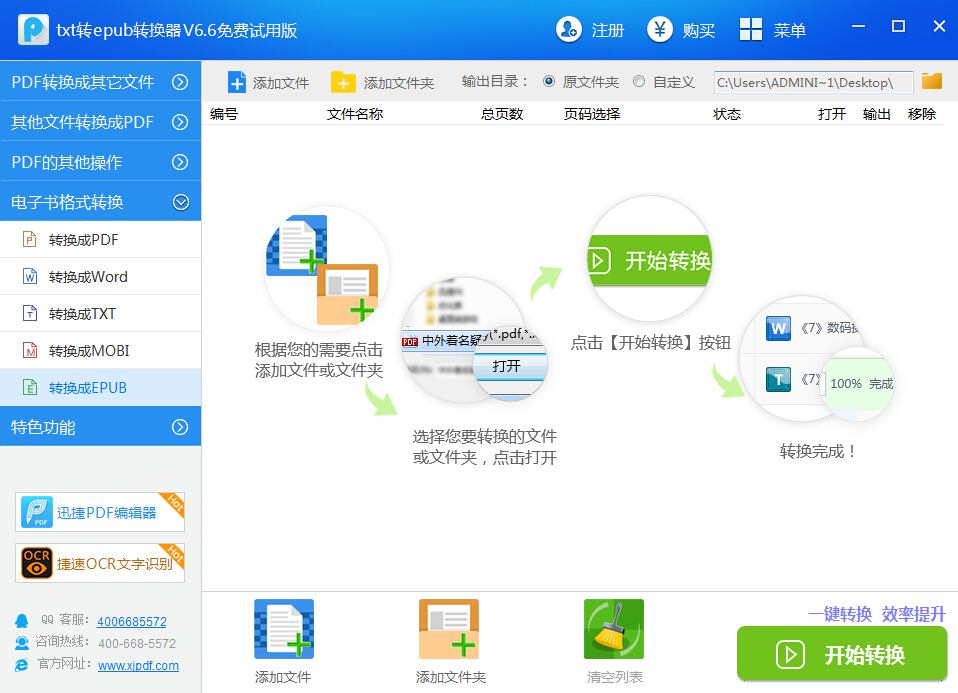Open the 捷速OCR文字识别 promo banner
The width and height of the screenshot is (958, 693).
[100, 563]
